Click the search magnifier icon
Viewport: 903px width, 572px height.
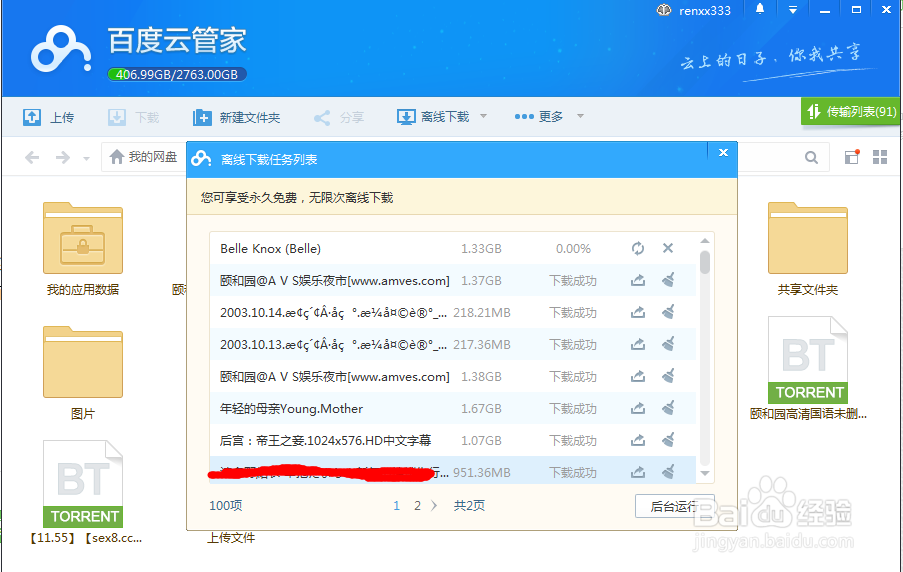point(811,157)
